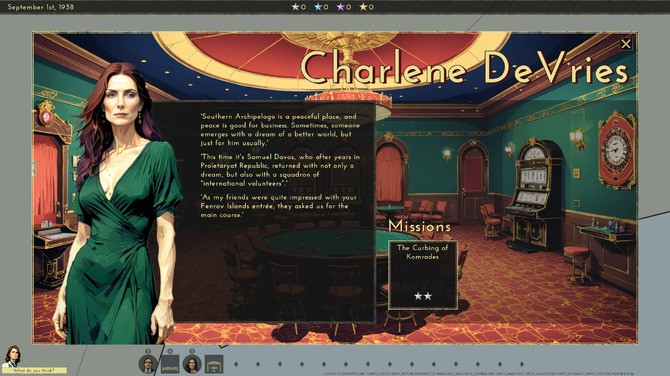Image resolution: width=670 pixels, height=376 pixels.
Task: Click the last diamond timeline marker
Action: click(x=522, y=364)
